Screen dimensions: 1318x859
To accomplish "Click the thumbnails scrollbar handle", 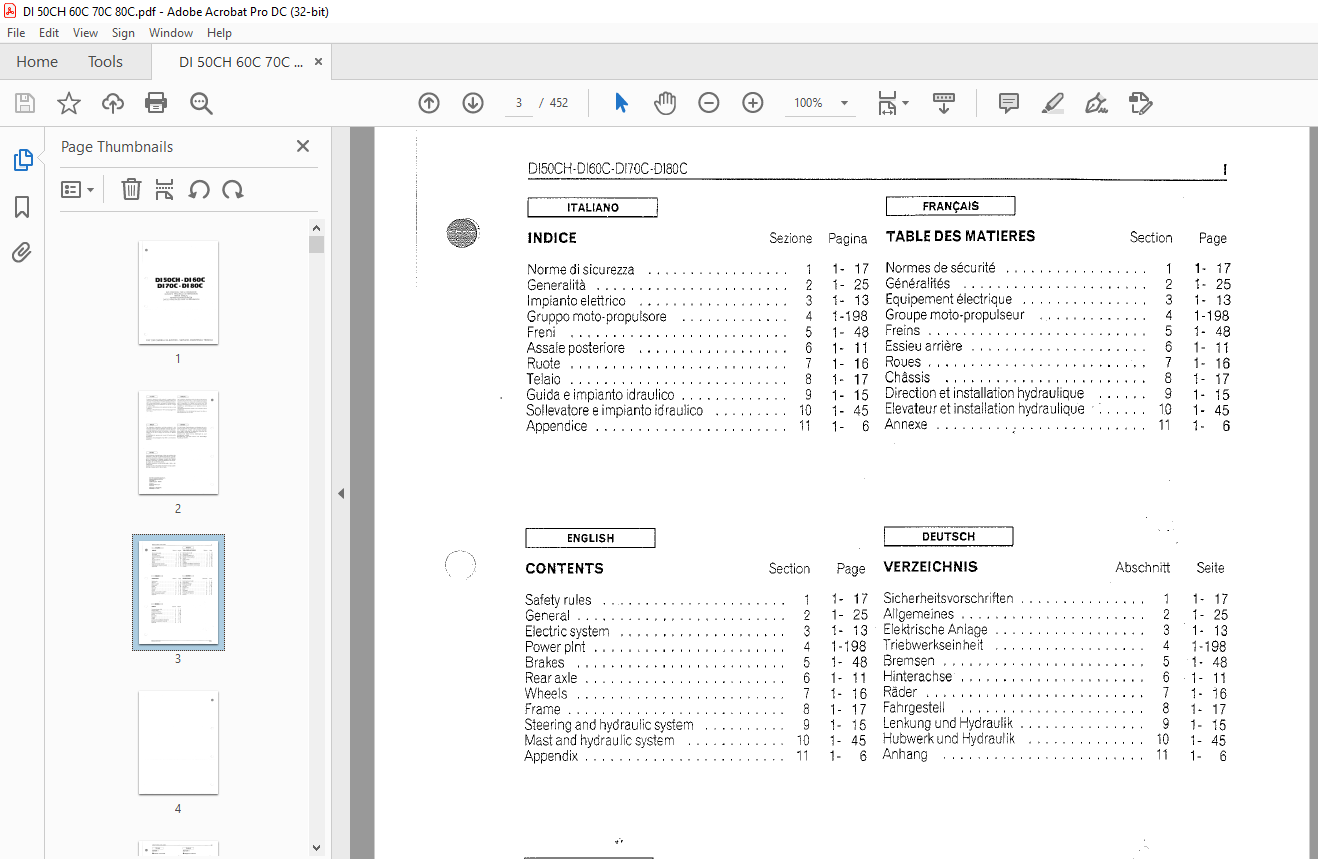I will (316, 245).
